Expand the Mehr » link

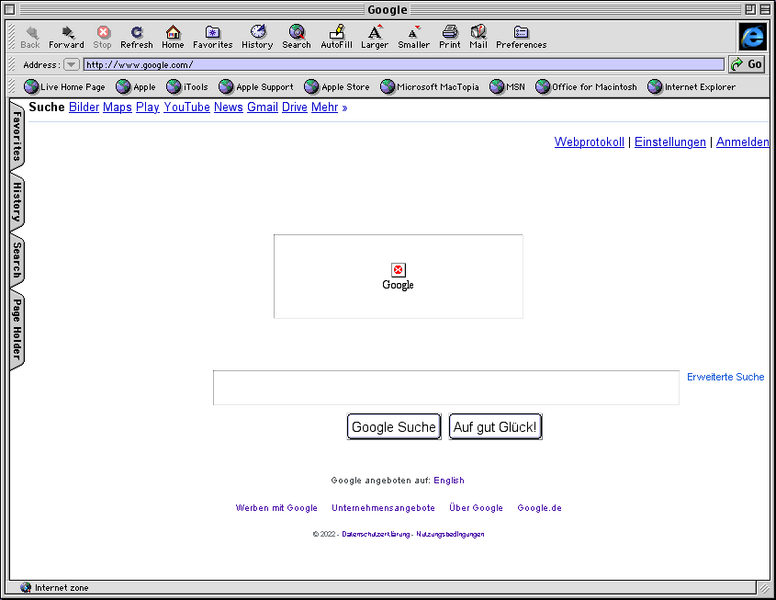pyautogui.click(x=329, y=107)
